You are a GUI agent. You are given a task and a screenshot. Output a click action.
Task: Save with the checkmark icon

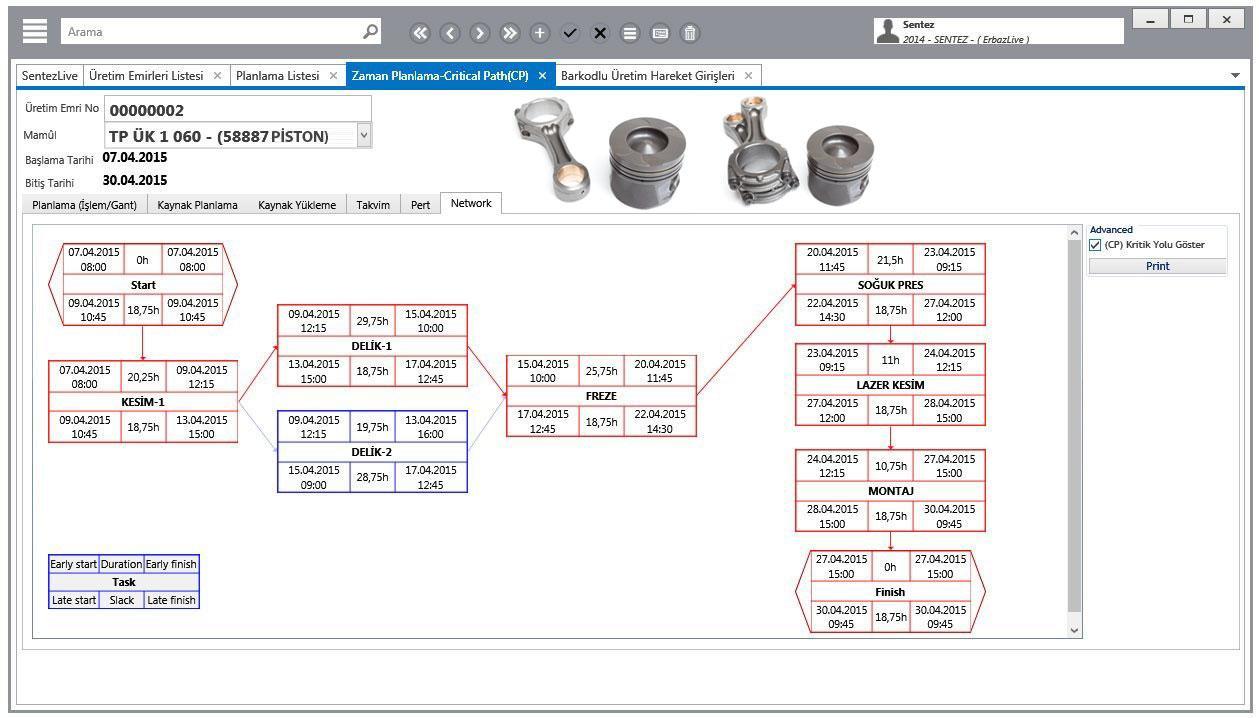(x=570, y=33)
